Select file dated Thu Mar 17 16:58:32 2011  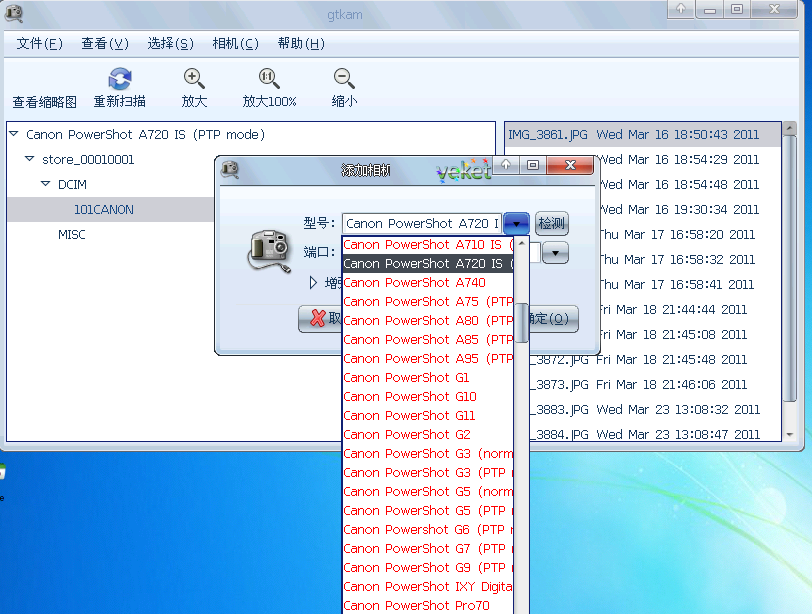pyautogui.click(x=676, y=259)
